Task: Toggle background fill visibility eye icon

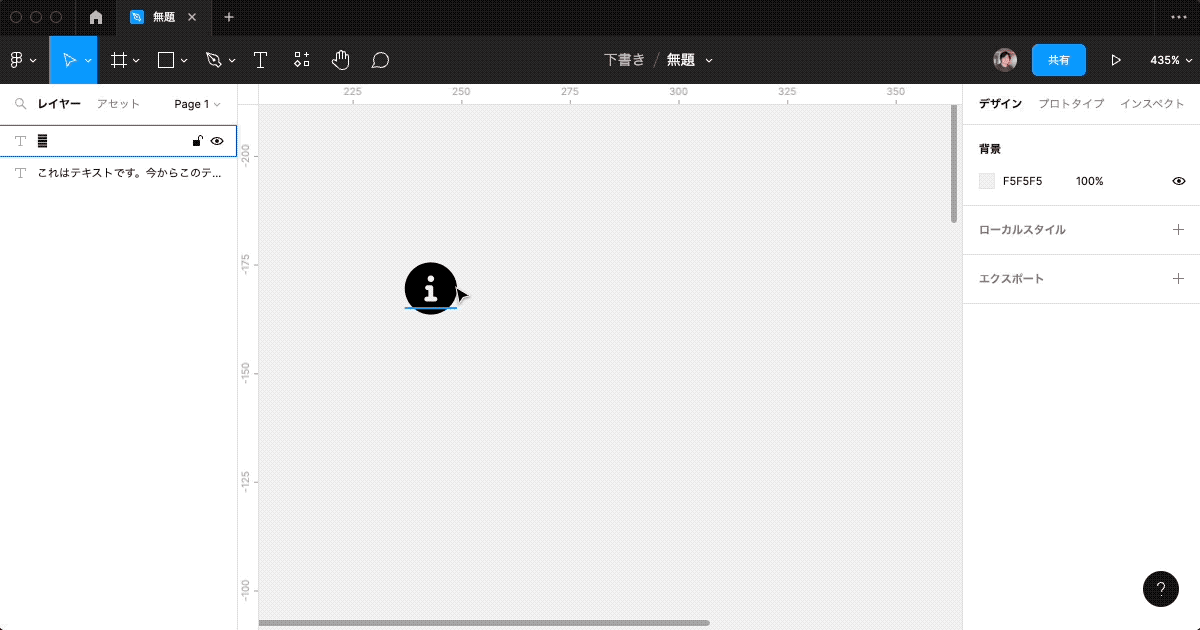Action: [1178, 180]
